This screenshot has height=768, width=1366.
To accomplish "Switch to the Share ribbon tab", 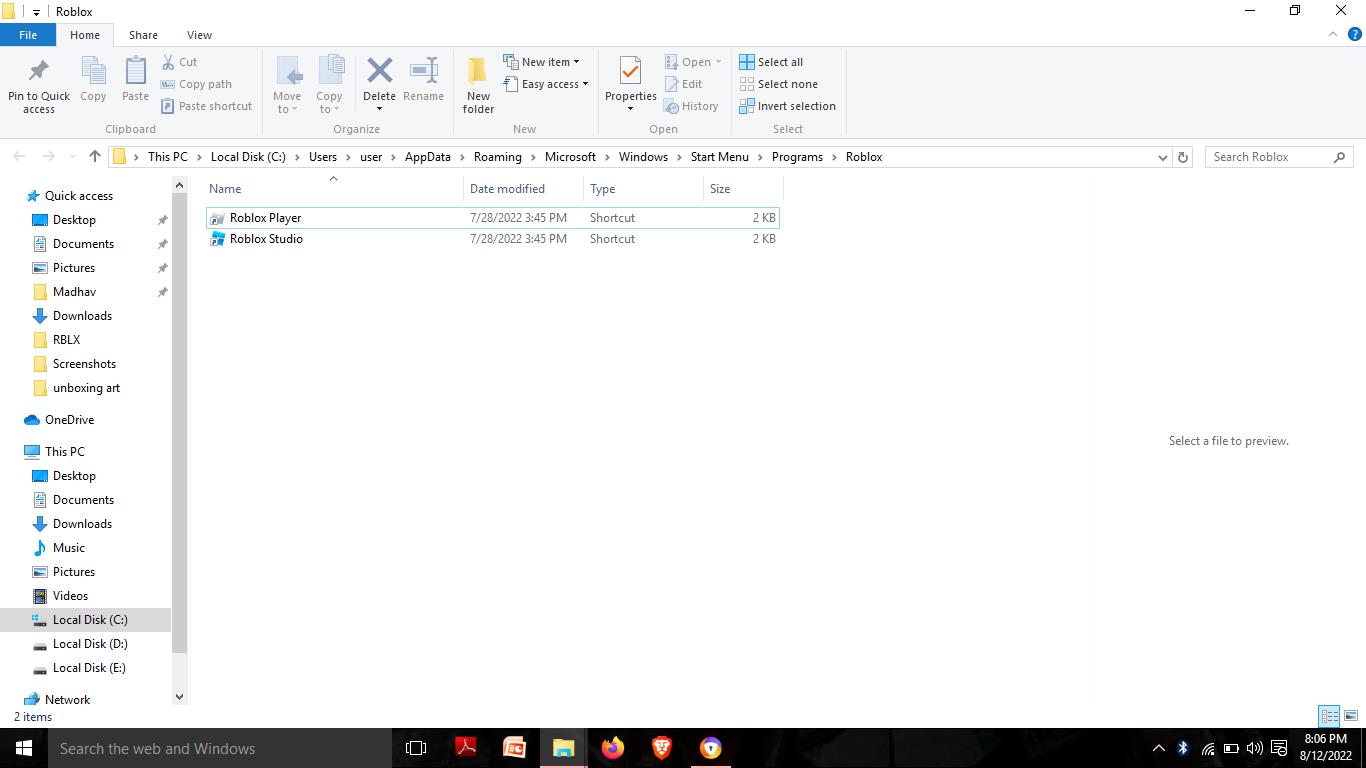I will pyautogui.click(x=143, y=35).
